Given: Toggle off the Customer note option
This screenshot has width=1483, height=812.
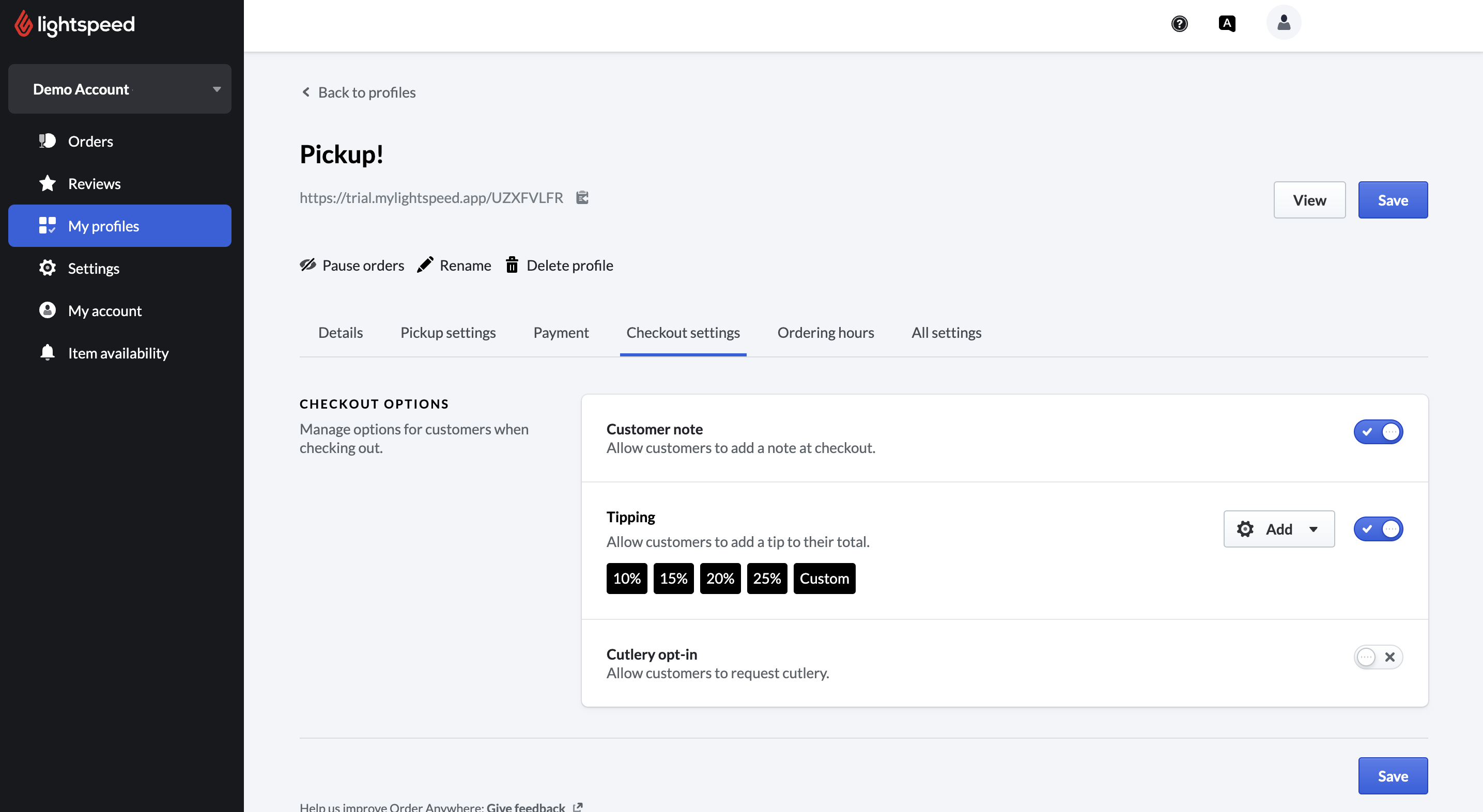Looking at the screenshot, I should coord(1378,432).
